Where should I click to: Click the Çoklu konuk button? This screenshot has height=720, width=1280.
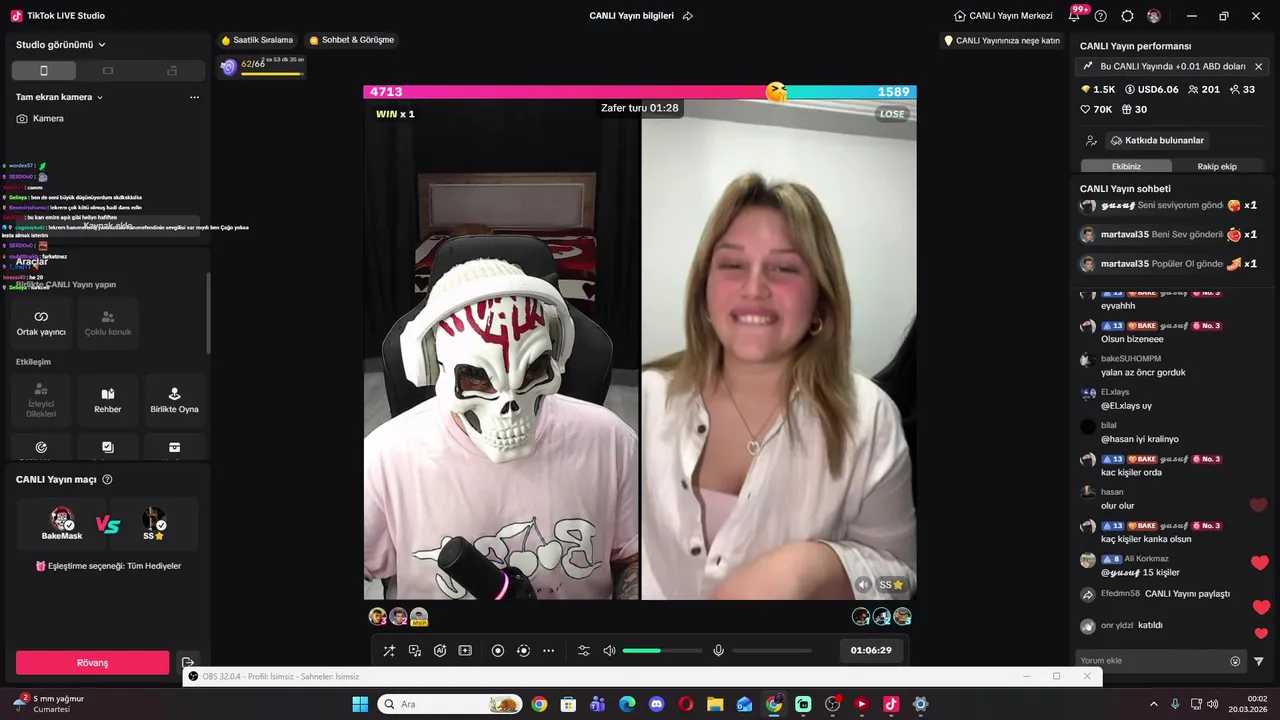click(108, 323)
